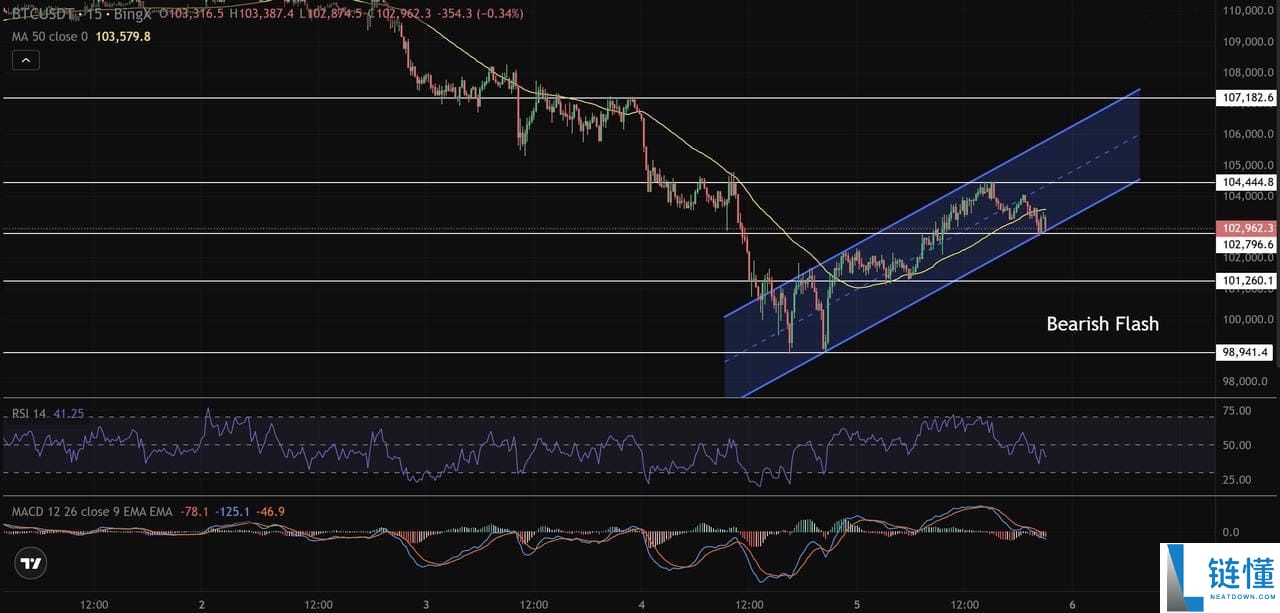This screenshot has height=613, width=1280.
Task: Select the Bearish Flash text annotation
Action: click(1102, 324)
